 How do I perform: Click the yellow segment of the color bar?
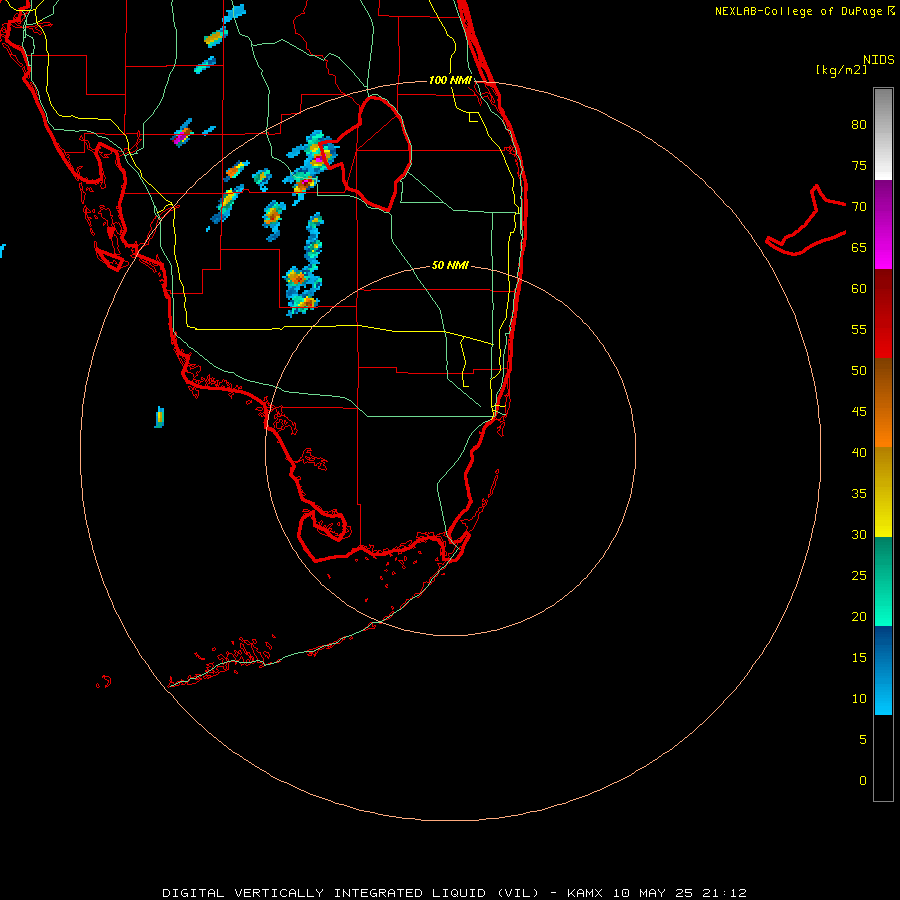(x=883, y=492)
